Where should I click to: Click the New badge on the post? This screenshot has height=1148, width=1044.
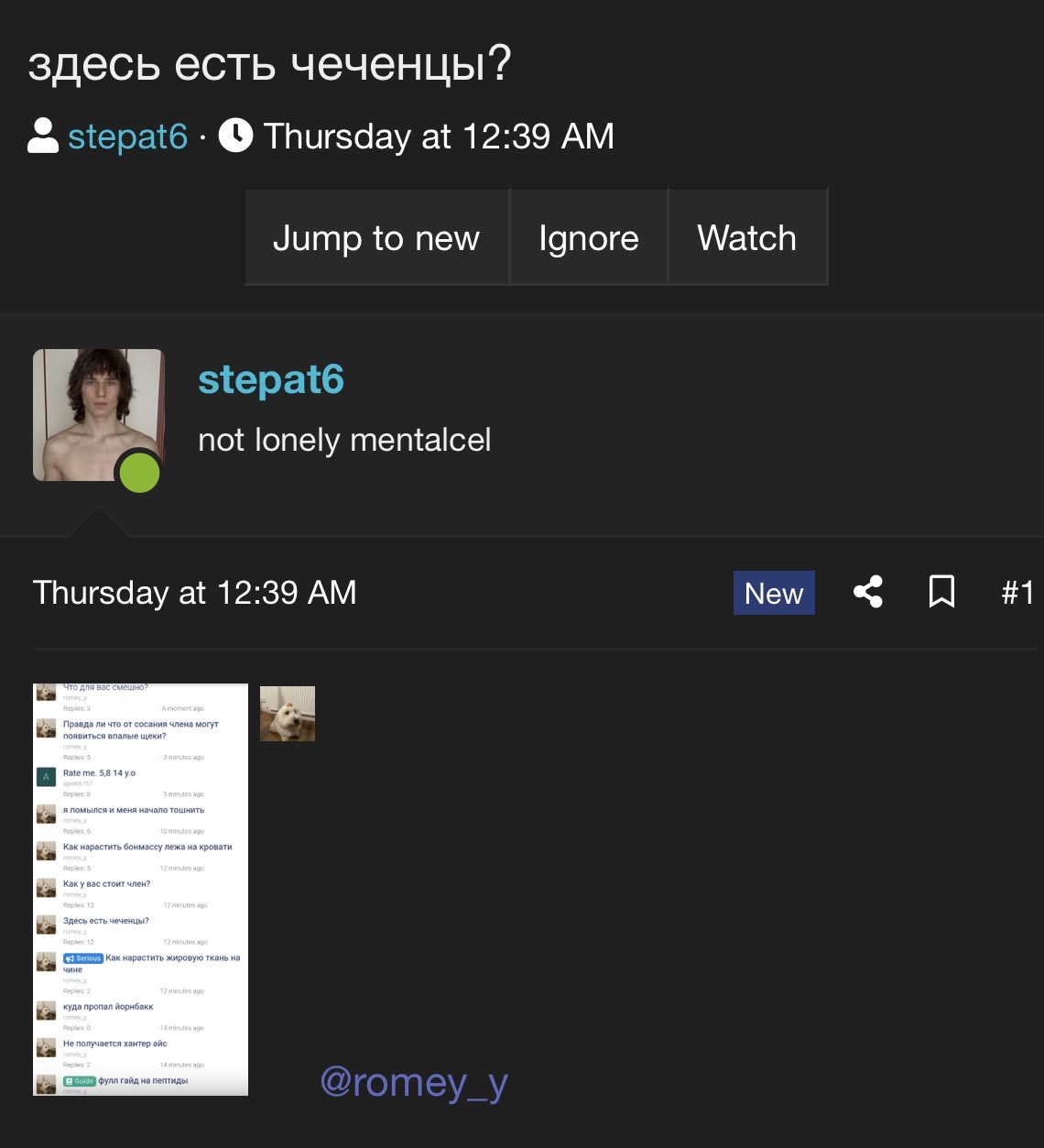tap(774, 593)
